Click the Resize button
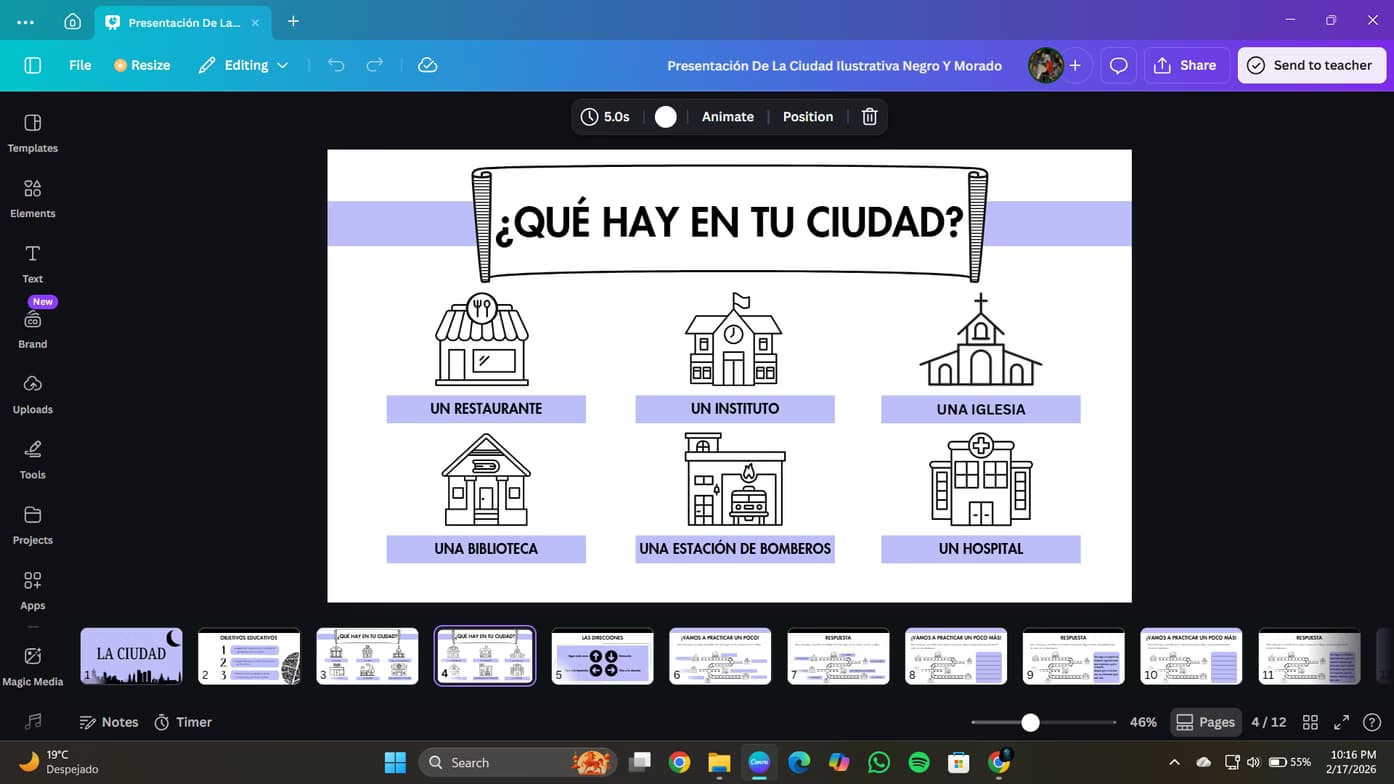This screenshot has height=784, width=1394. [x=142, y=65]
